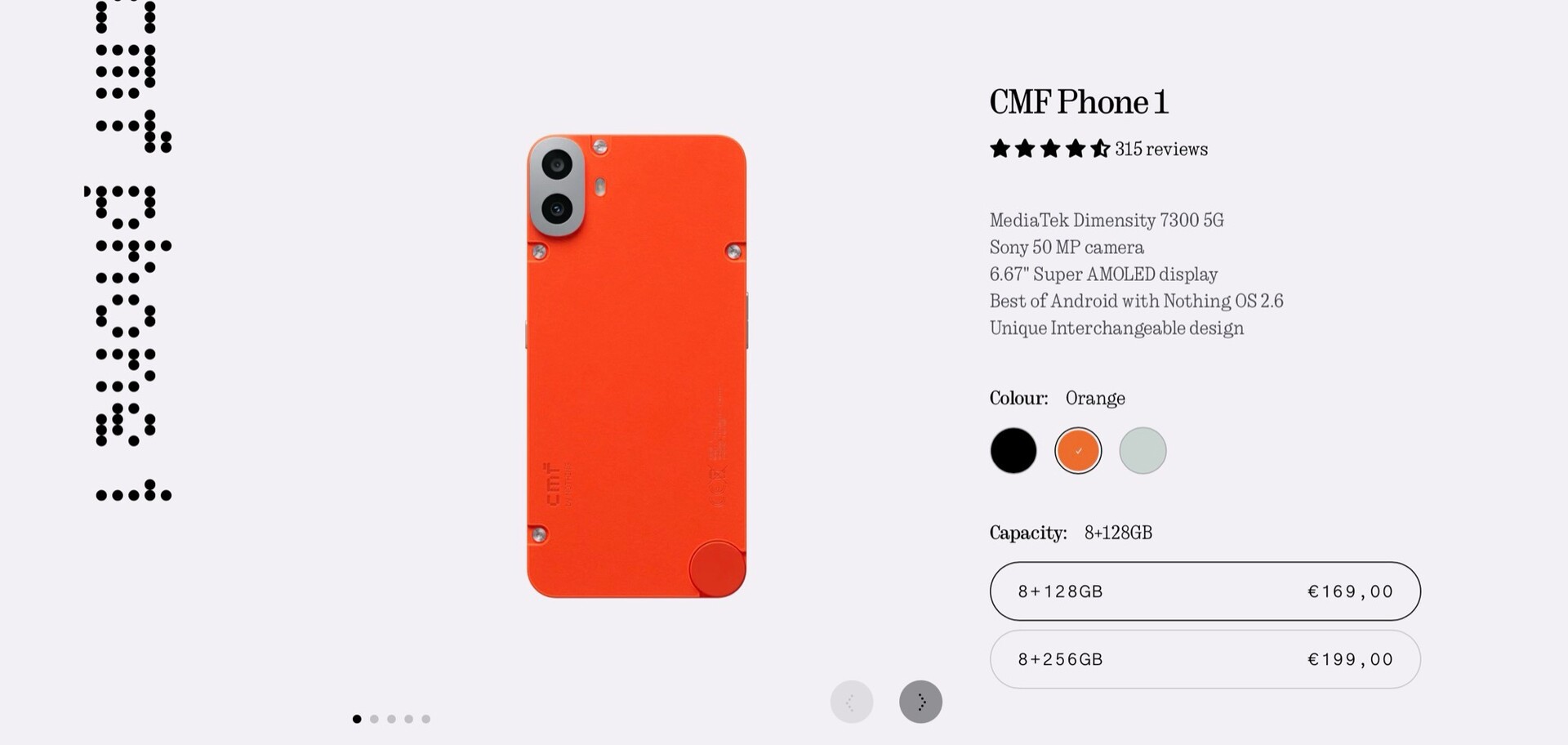Image resolution: width=1568 pixels, height=745 pixels.
Task: Go to the next product image with arrow
Action: coord(920,702)
